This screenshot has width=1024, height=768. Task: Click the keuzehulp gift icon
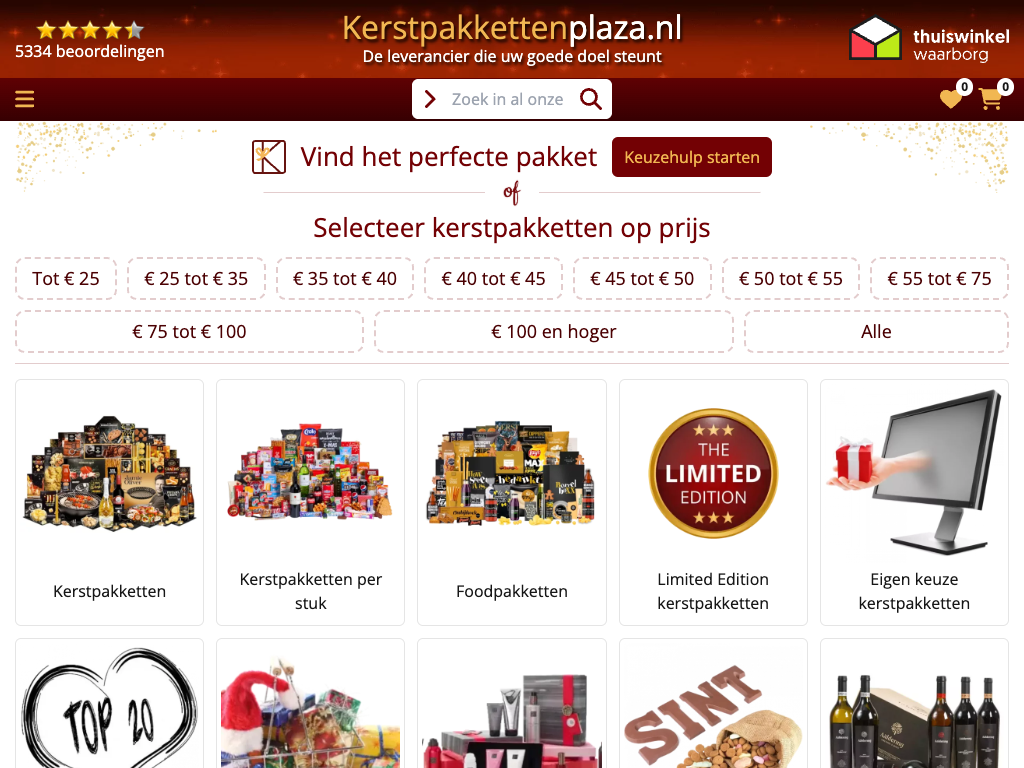[269, 157]
